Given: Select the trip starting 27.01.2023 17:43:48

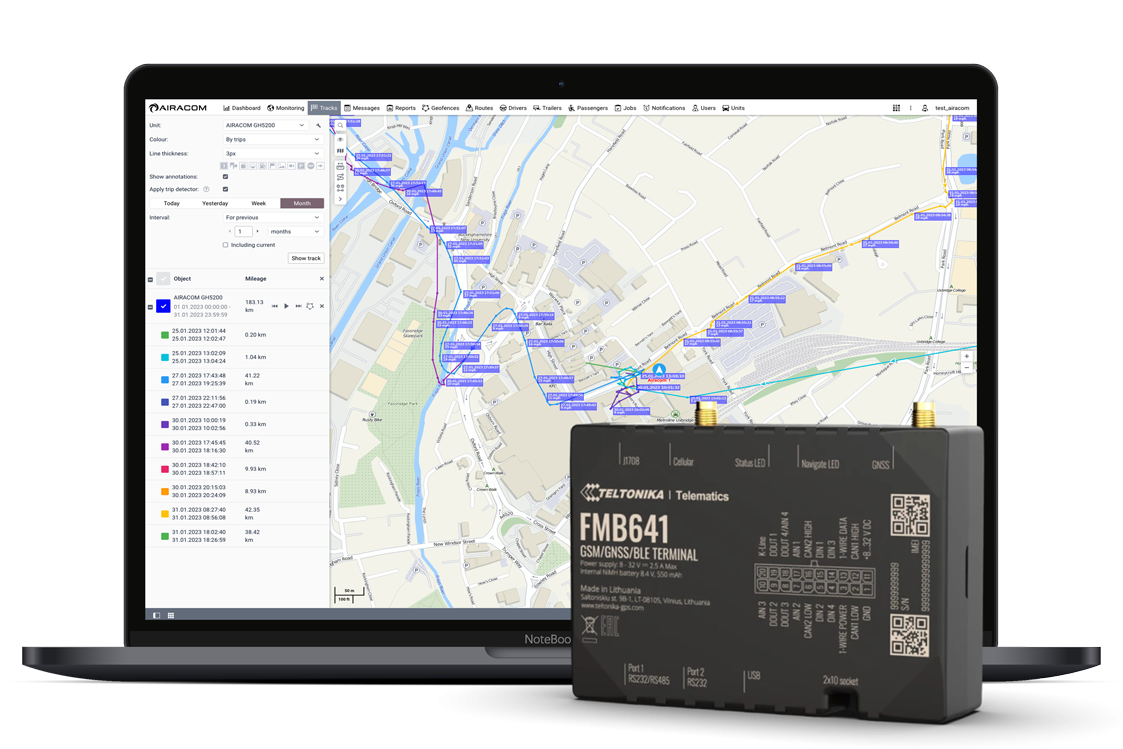Looking at the screenshot, I should point(237,380).
